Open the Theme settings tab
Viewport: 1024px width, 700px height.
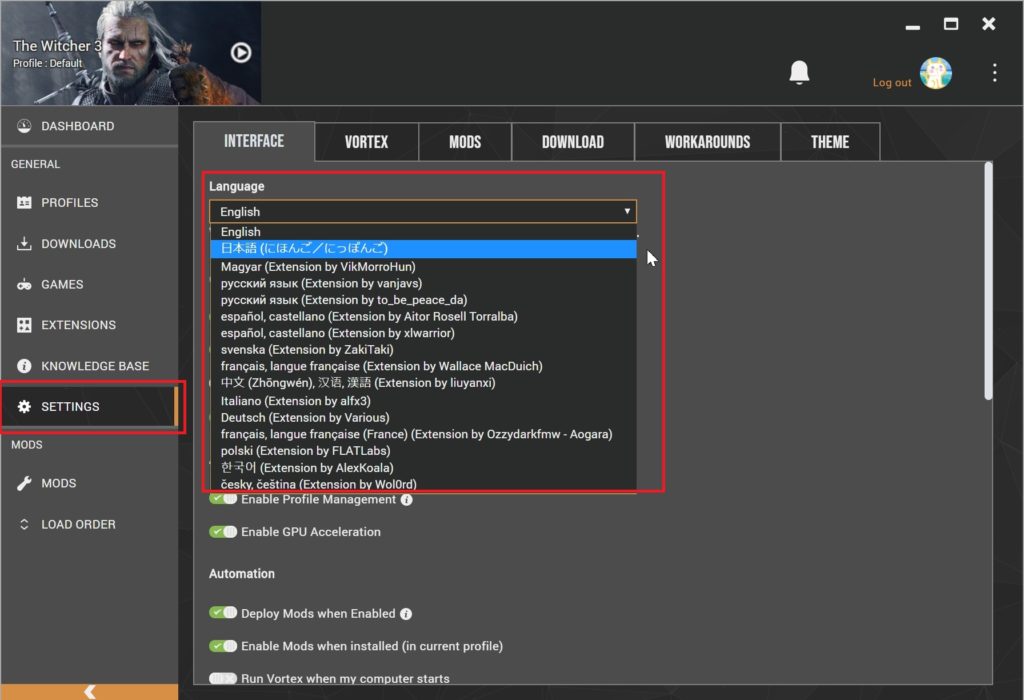click(x=830, y=142)
